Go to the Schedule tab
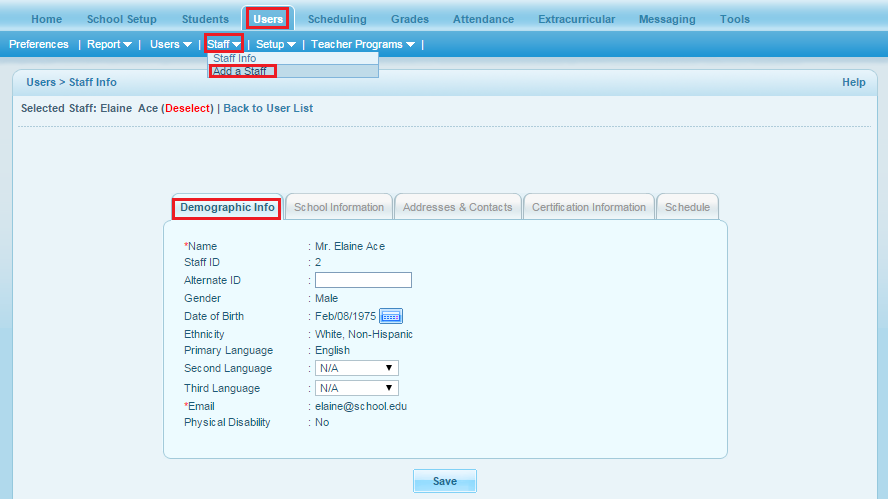Screen dimensions: 888x499 687,207
